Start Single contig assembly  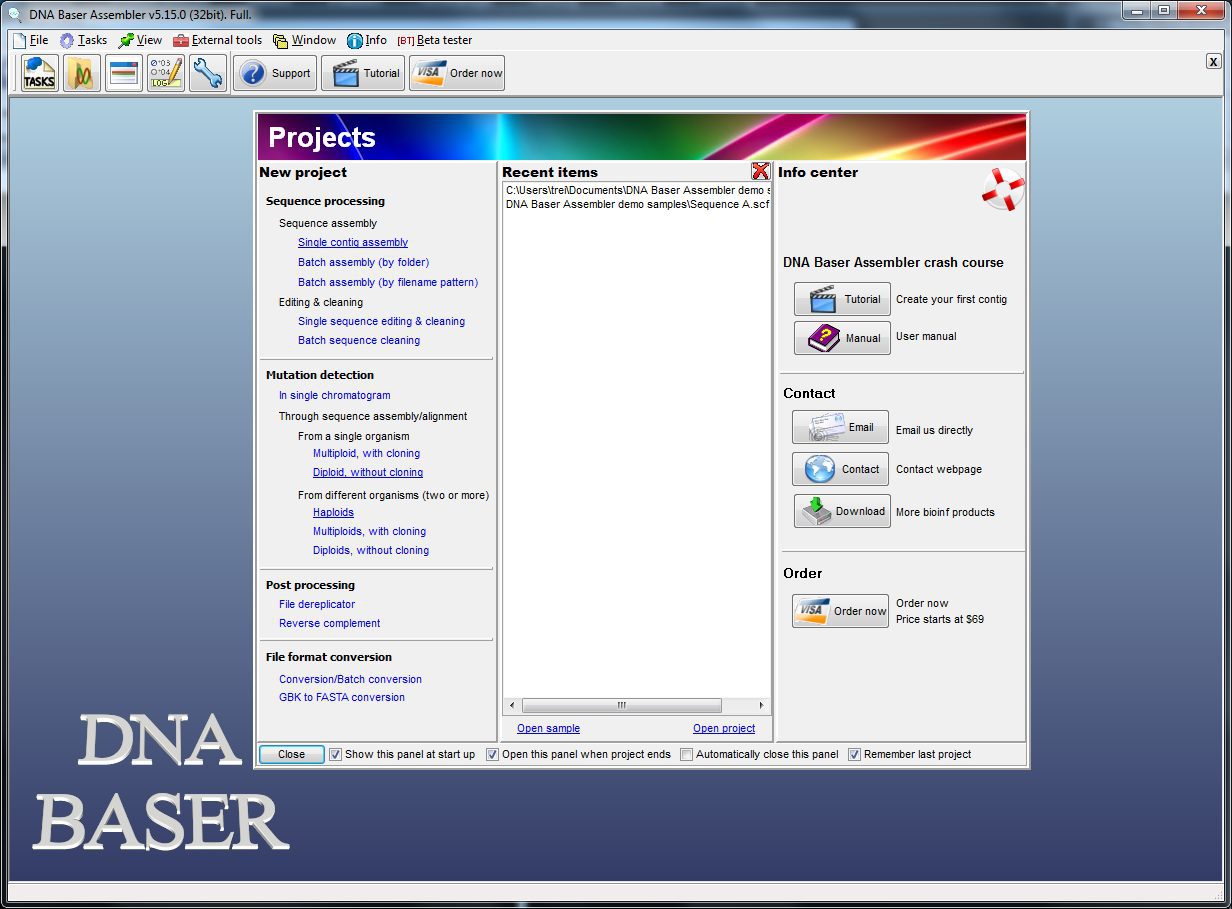click(x=353, y=242)
